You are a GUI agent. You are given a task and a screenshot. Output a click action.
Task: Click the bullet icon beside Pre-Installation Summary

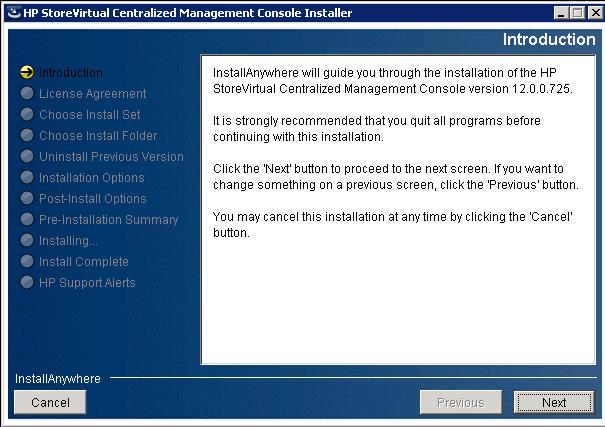pos(27,219)
